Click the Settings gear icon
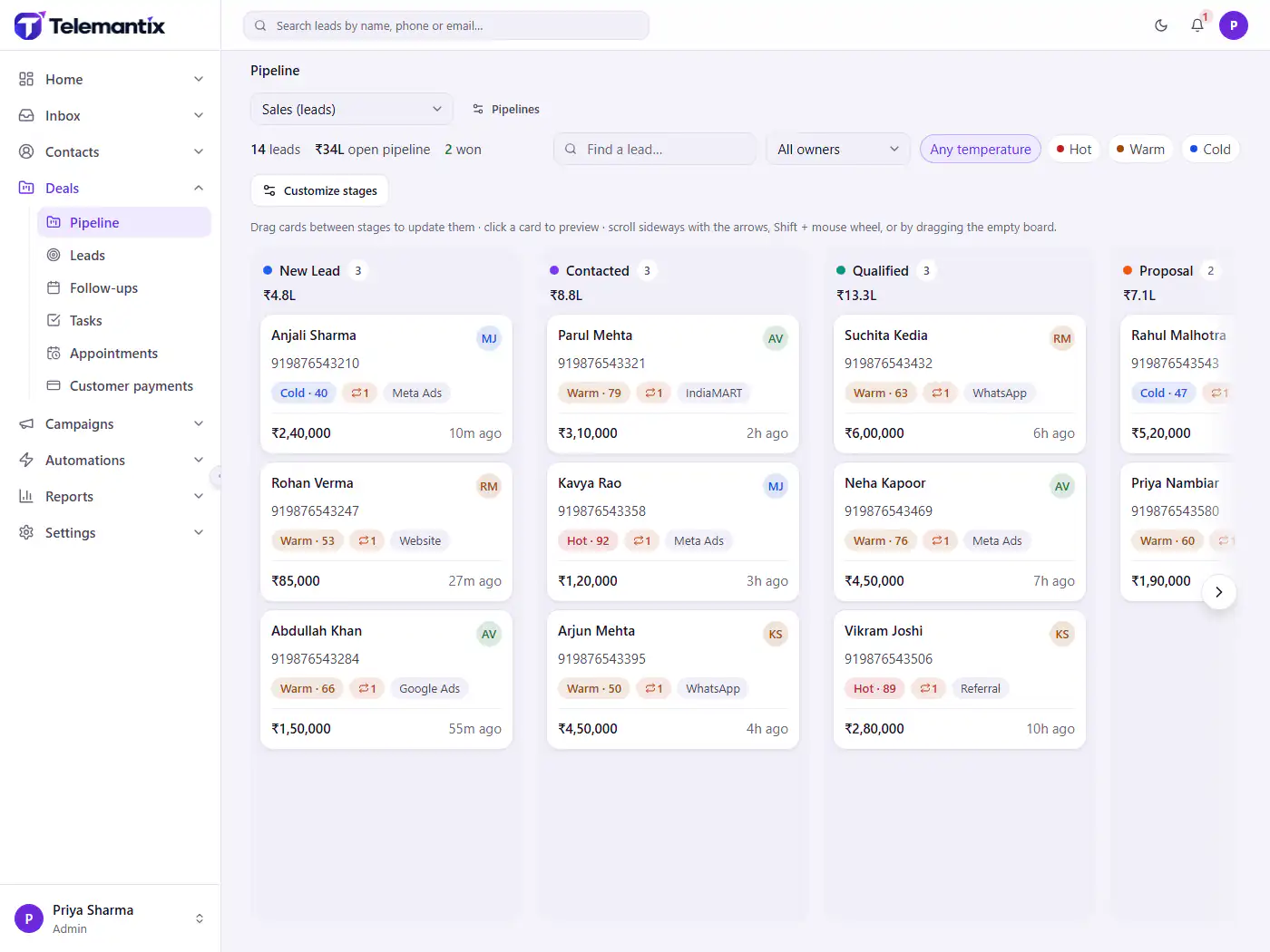This screenshot has width=1270, height=952. point(26,532)
